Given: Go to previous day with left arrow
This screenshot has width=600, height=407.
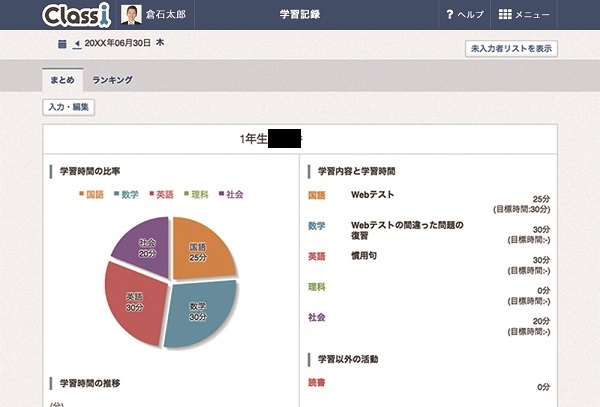Looking at the screenshot, I should 77,45.
